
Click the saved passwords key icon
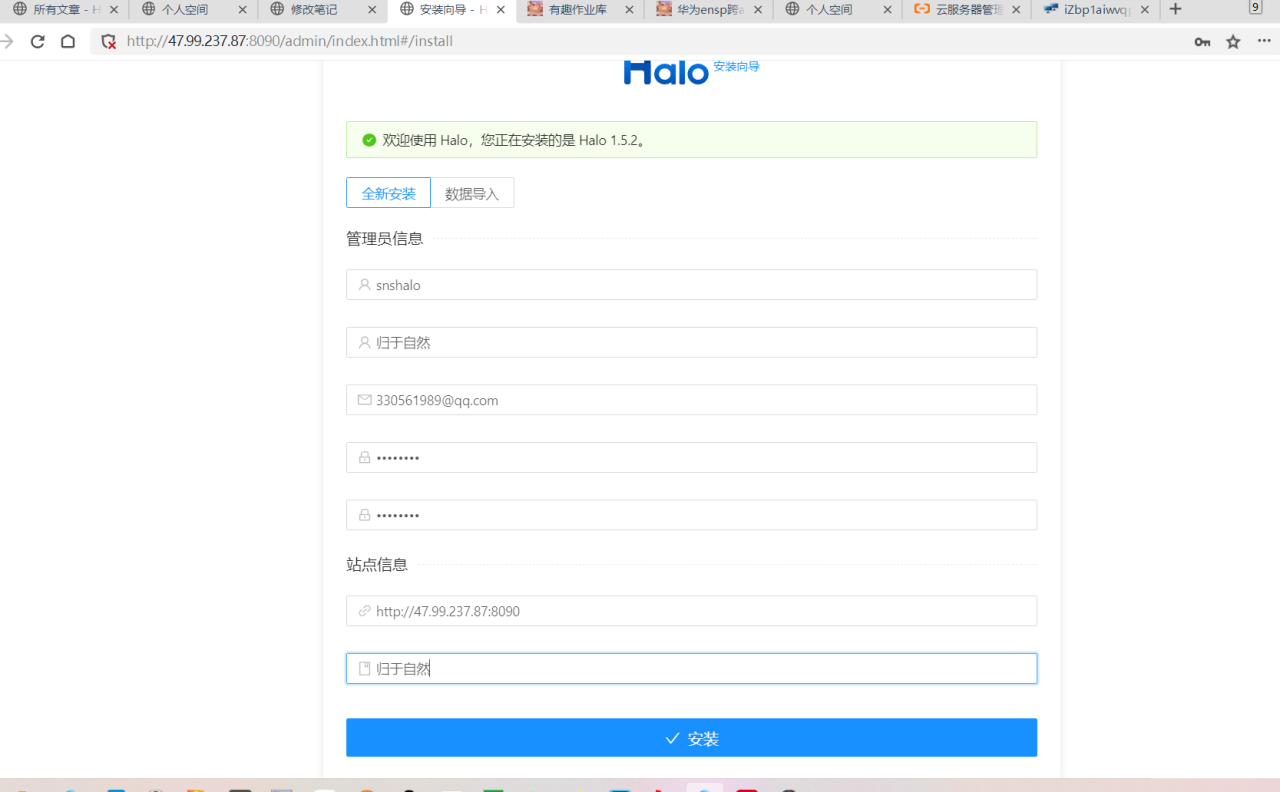pyautogui.click(x=1202, y=42)
